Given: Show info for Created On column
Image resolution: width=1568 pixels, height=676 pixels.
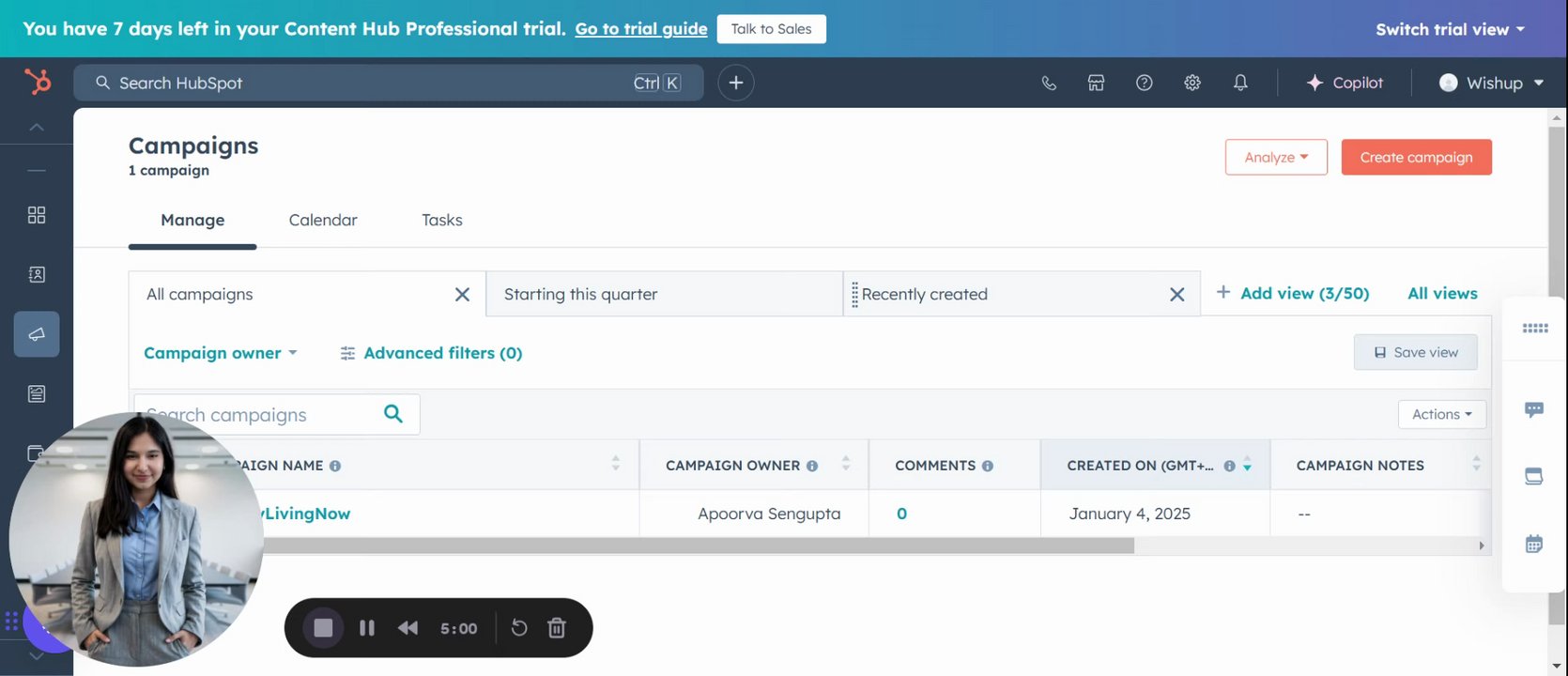Looking at the screenshot, I should 1229,466.
